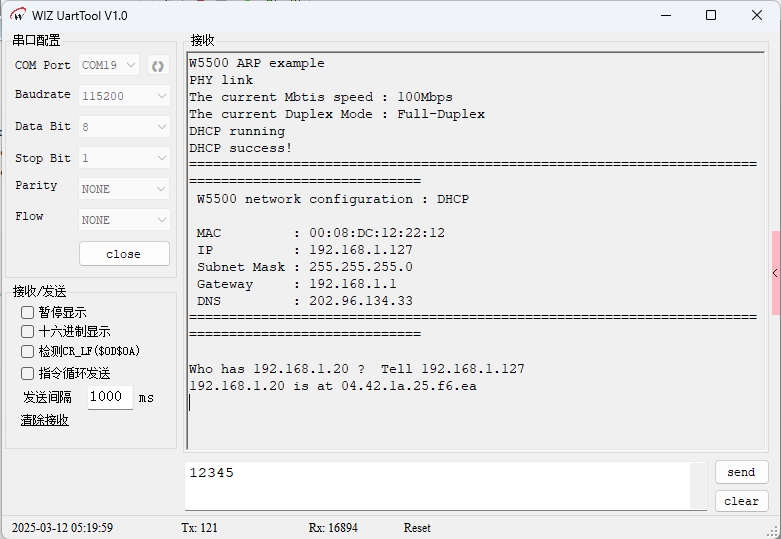Open the Flow control dropdown

pos(124,220)
